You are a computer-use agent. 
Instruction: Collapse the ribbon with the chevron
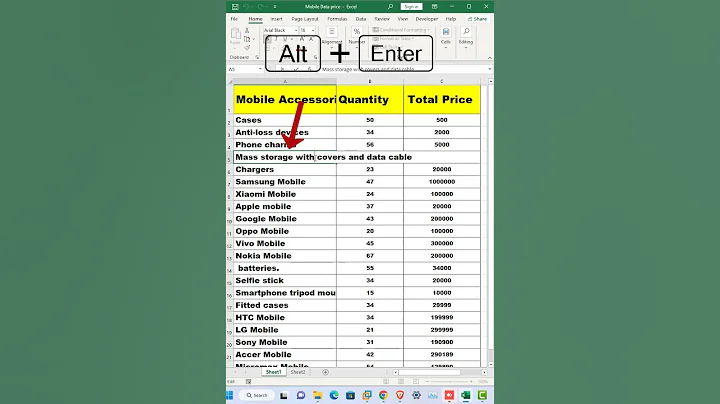[489, 58]
